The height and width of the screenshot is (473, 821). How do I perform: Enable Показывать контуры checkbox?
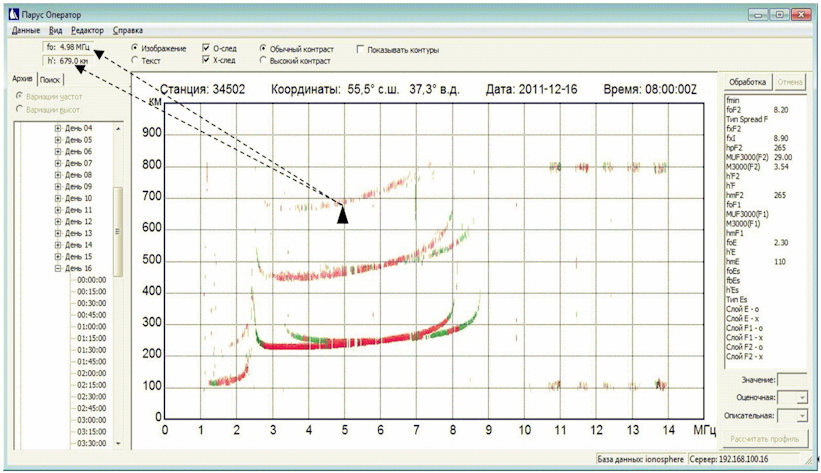click(x=360, y=49)
